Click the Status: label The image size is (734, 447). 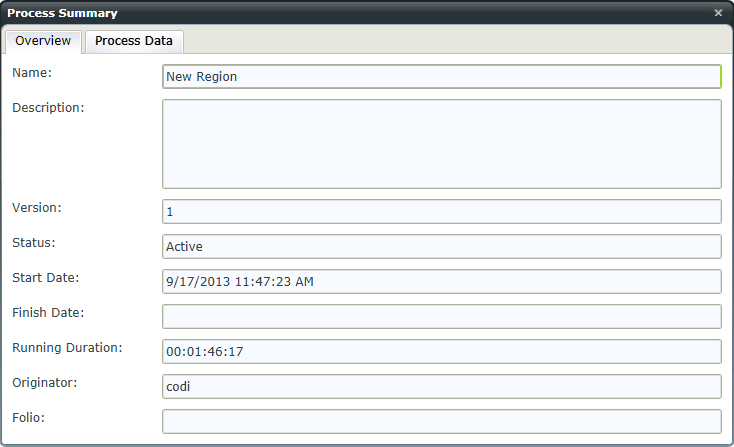click(x=34, y=243)
